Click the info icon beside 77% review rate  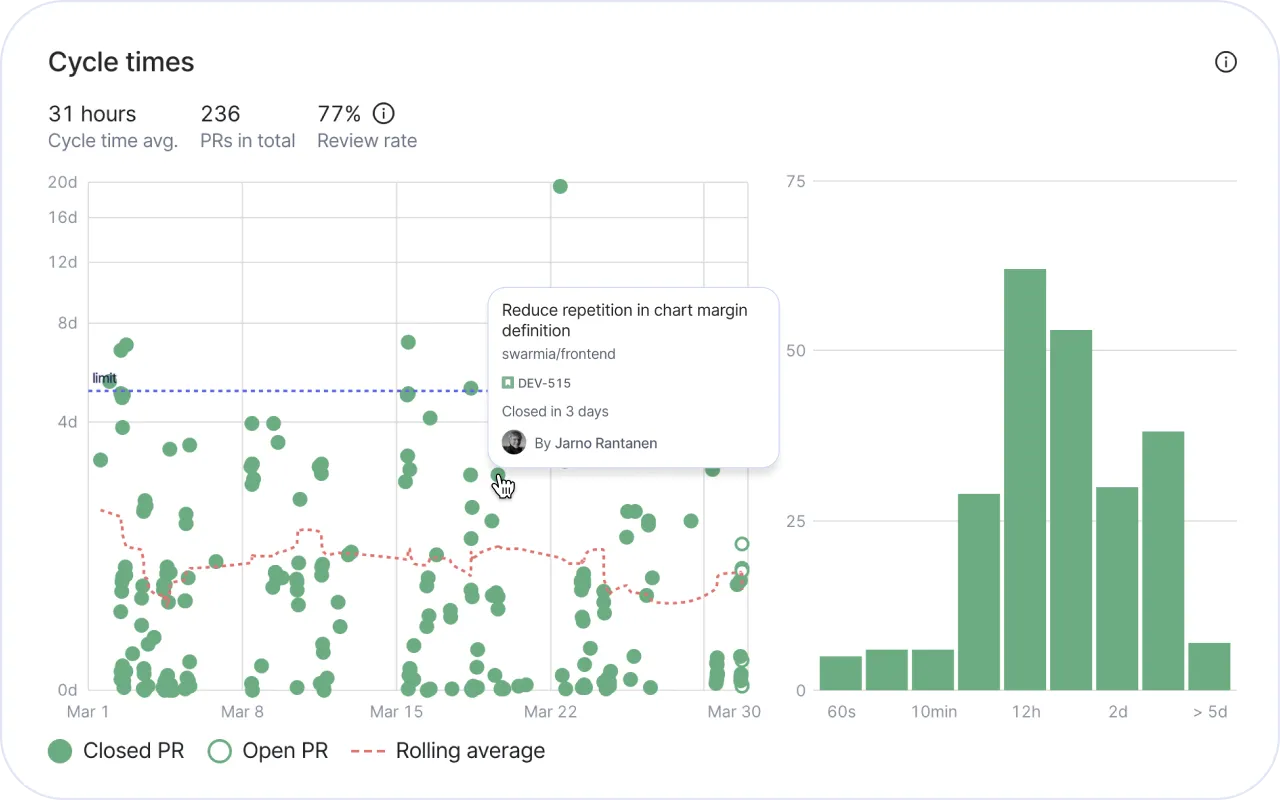point(383,113)
